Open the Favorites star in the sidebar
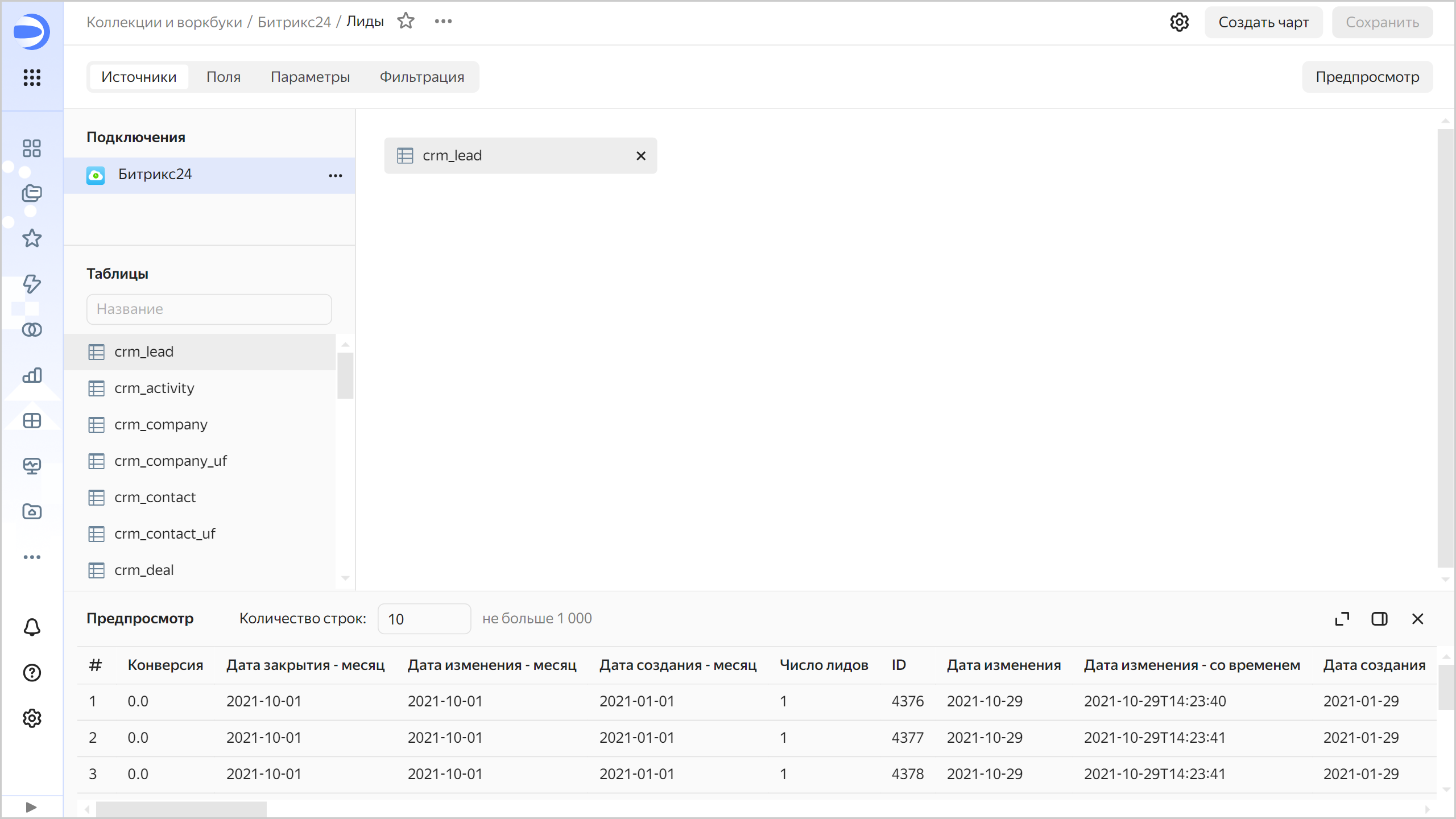Image resolution: width=1456 pixels, height=819 pixels. [31, 238]
